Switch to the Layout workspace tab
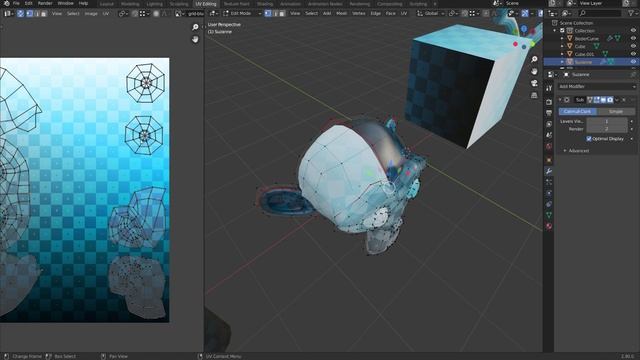This screenshot has width=640, height=360. [107, 4]
